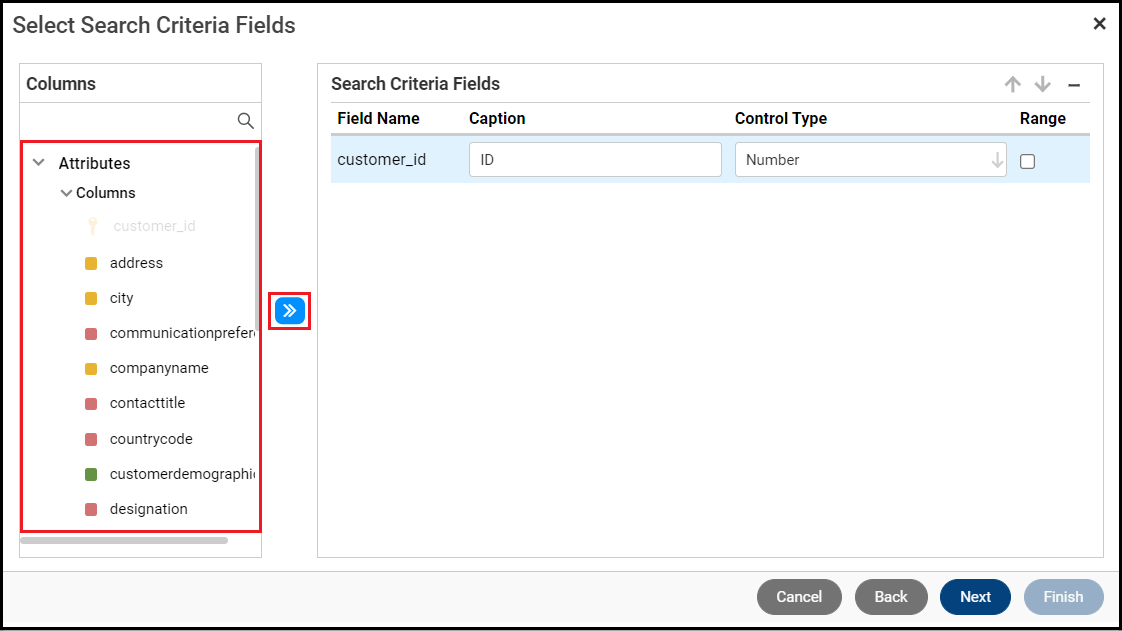Click the minus remove field icon
1122x631 pixels.
[x=1074, y=85]
